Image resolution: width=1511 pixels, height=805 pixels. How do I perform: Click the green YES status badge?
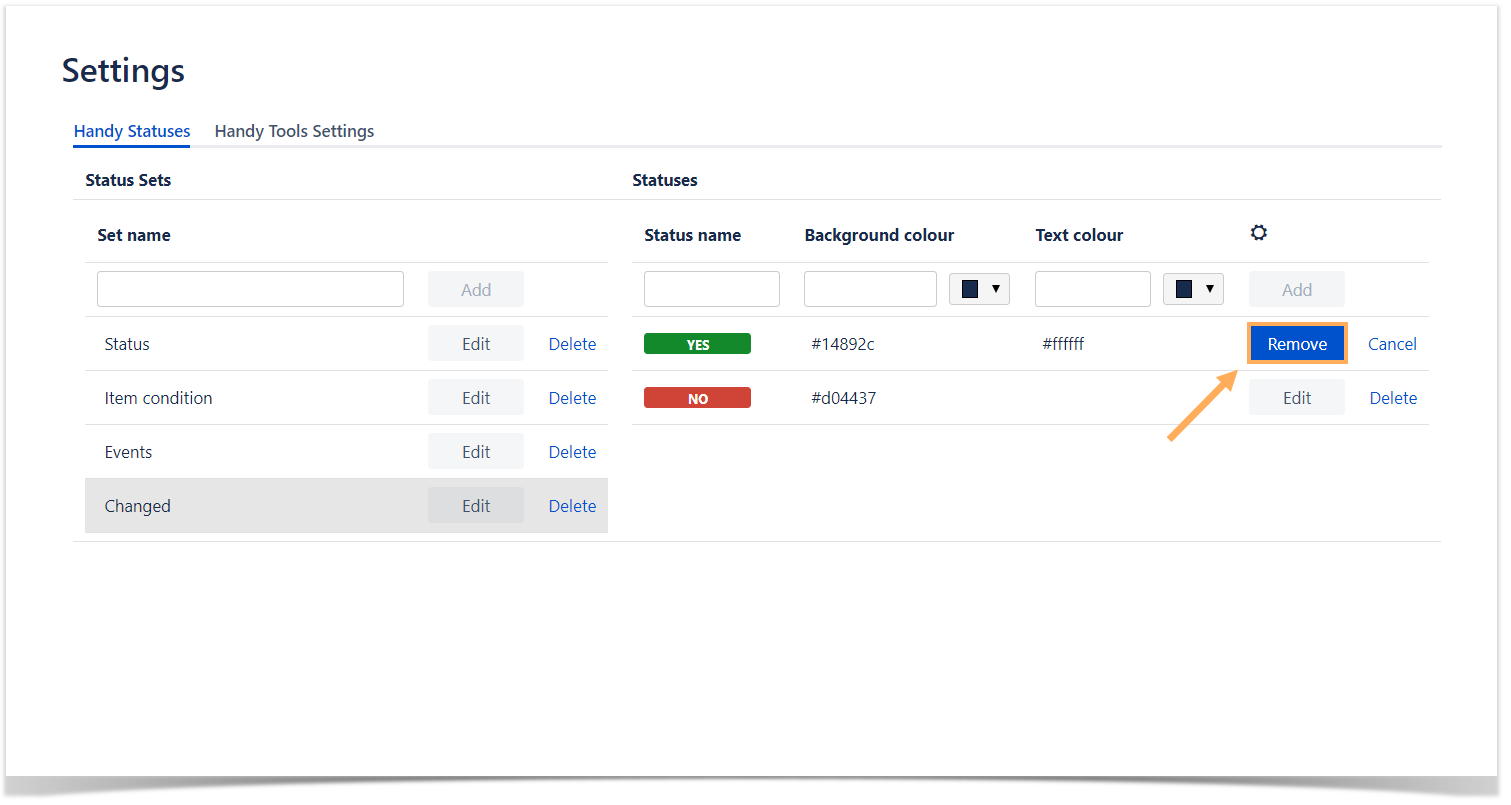[x=697, y=344]
